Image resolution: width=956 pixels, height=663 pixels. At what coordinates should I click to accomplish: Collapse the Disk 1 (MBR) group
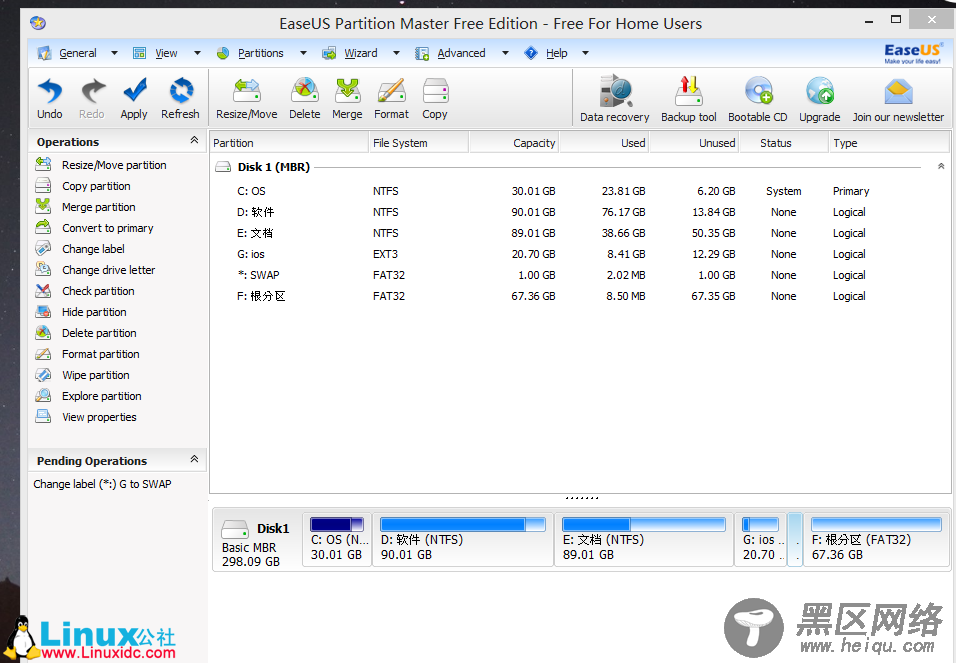click(941, 166)
